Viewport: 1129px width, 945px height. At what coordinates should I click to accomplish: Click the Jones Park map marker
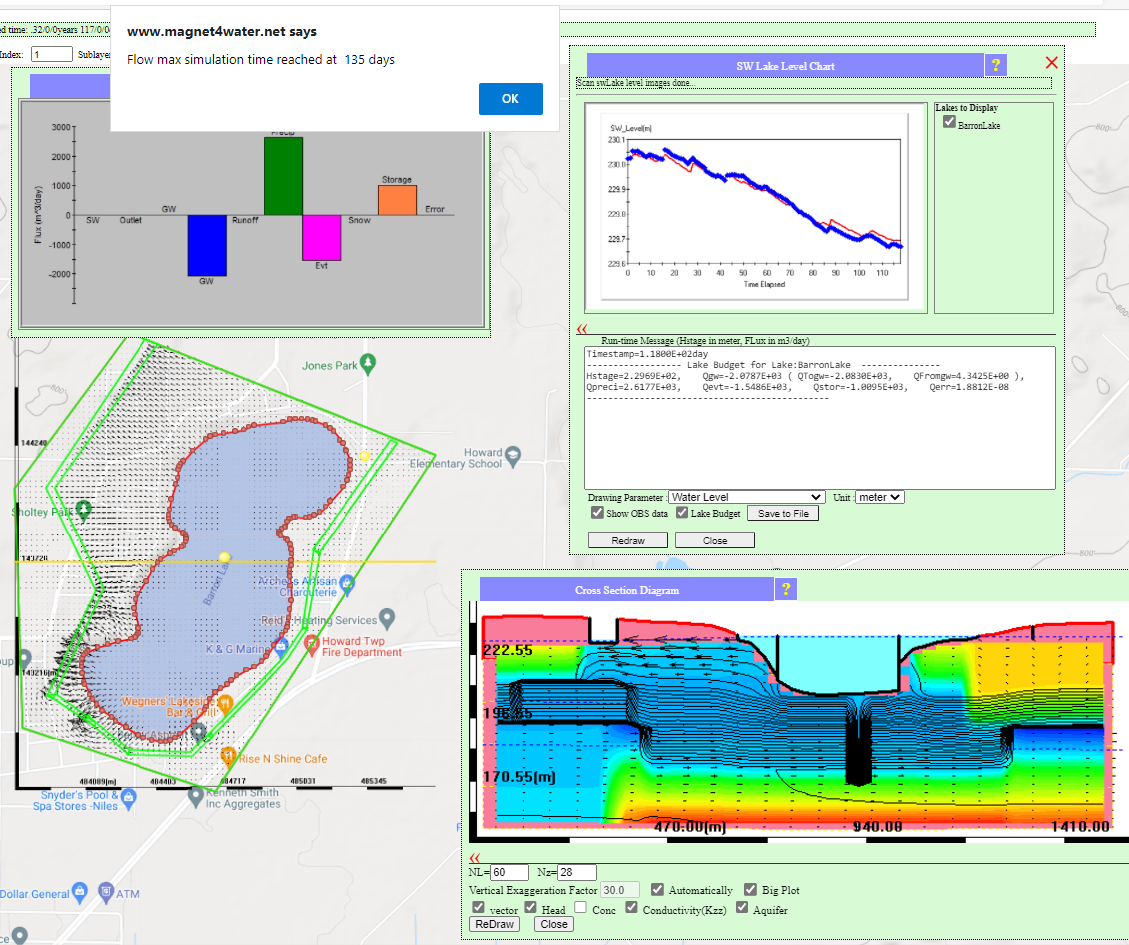tap(368, 364)
